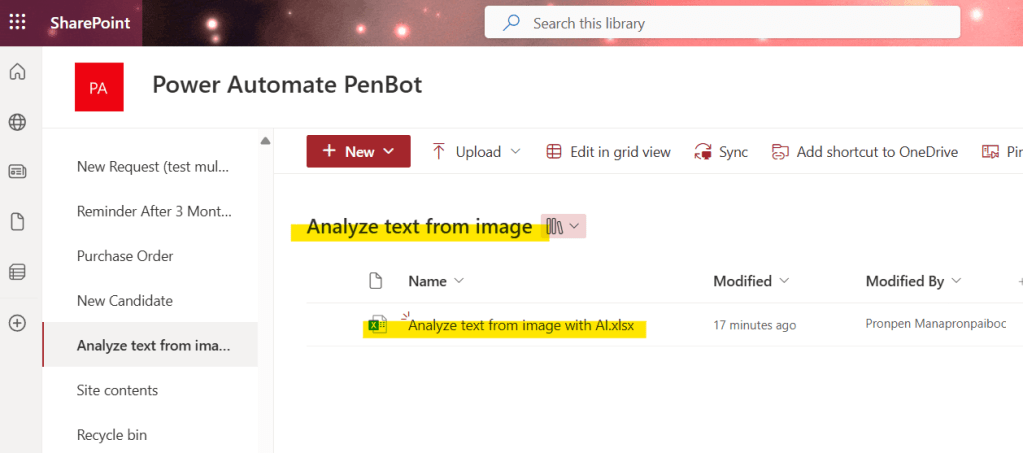Open the library view switcher dropdown
Viewport: 1023px width, 453px height.
coord(563,227)
